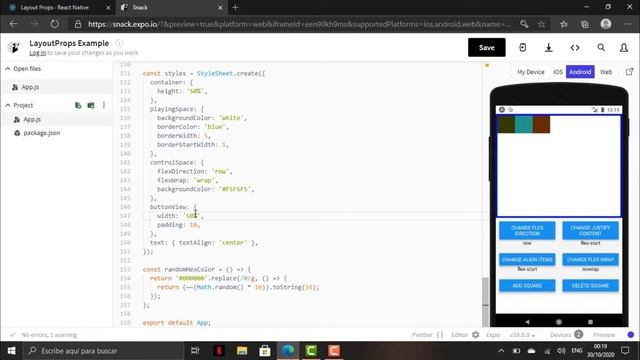Tap DELETE SQUARE button
This screenshot has width=640, height=360.
tap(590, 286)
